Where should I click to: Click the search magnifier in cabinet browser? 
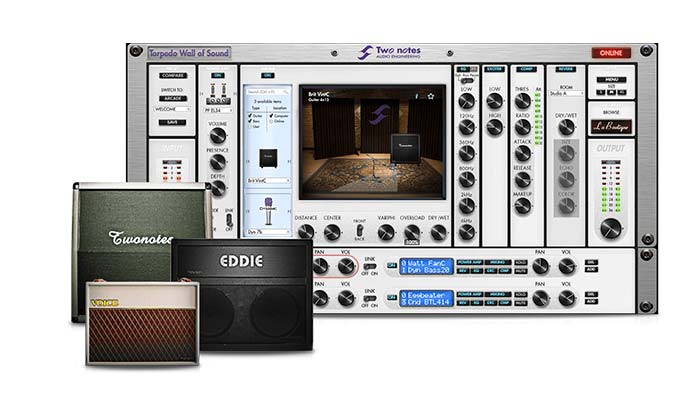(x=286, y=91)
